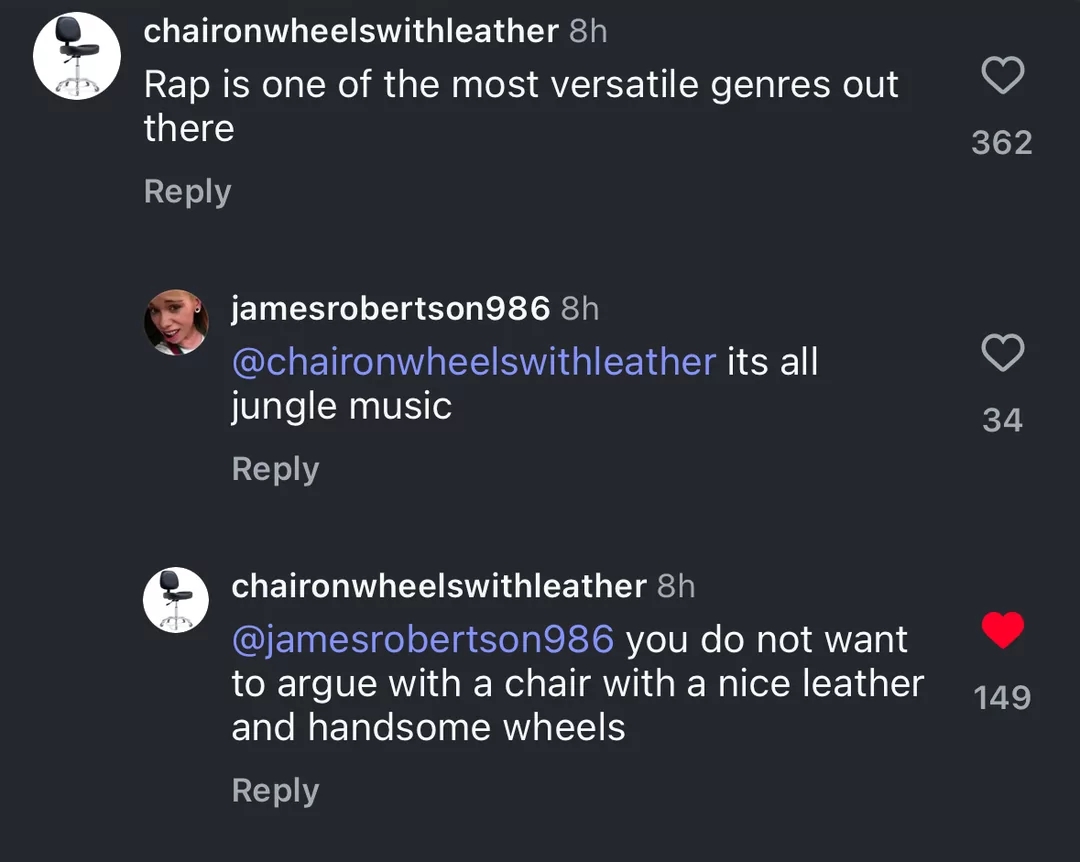Like the 'its all jungle music' reply

pos(1002,352)
